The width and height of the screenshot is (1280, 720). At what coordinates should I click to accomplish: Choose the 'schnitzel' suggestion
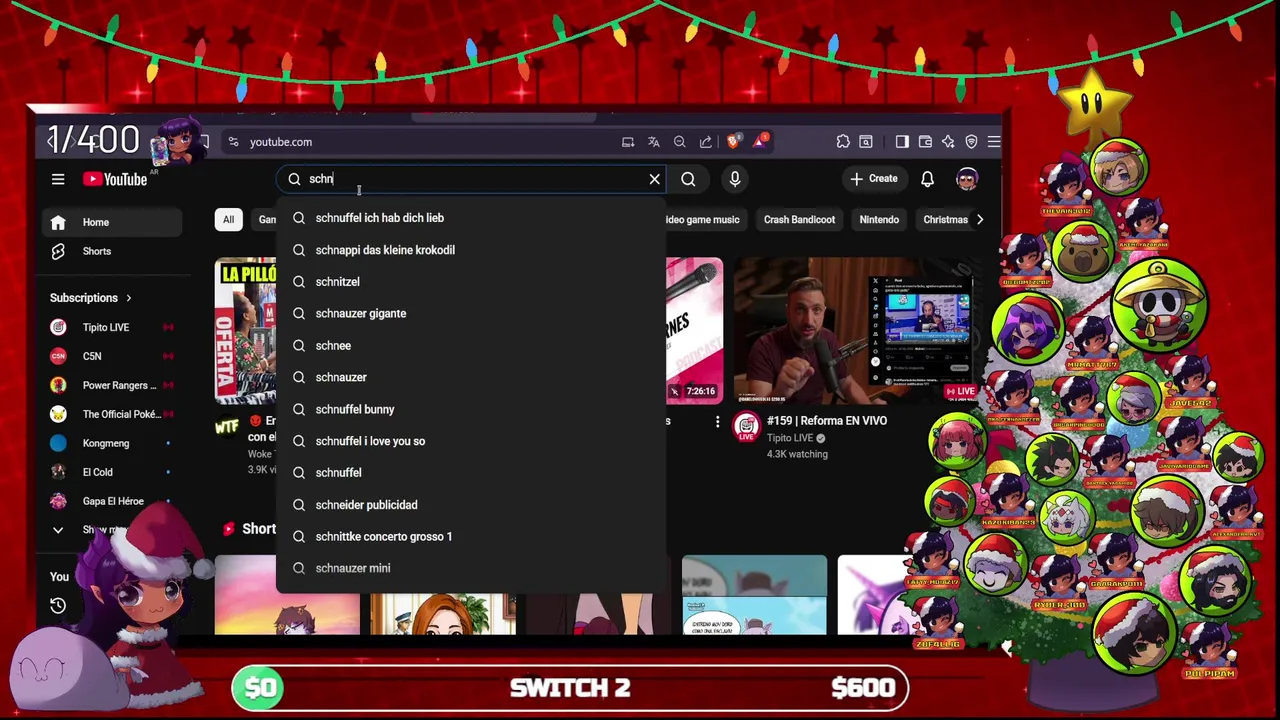pyautogui.click(x=471, y=282)
